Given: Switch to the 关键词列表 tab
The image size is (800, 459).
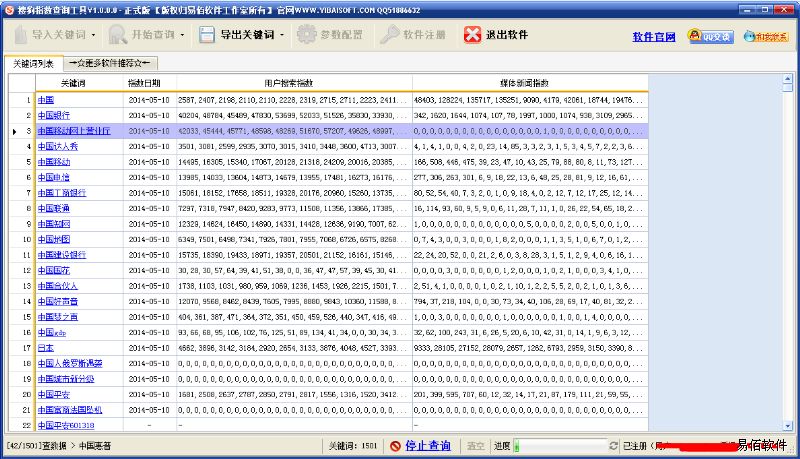Looking at the screenshot, I should pyautogui.click(x=33, y=63).
